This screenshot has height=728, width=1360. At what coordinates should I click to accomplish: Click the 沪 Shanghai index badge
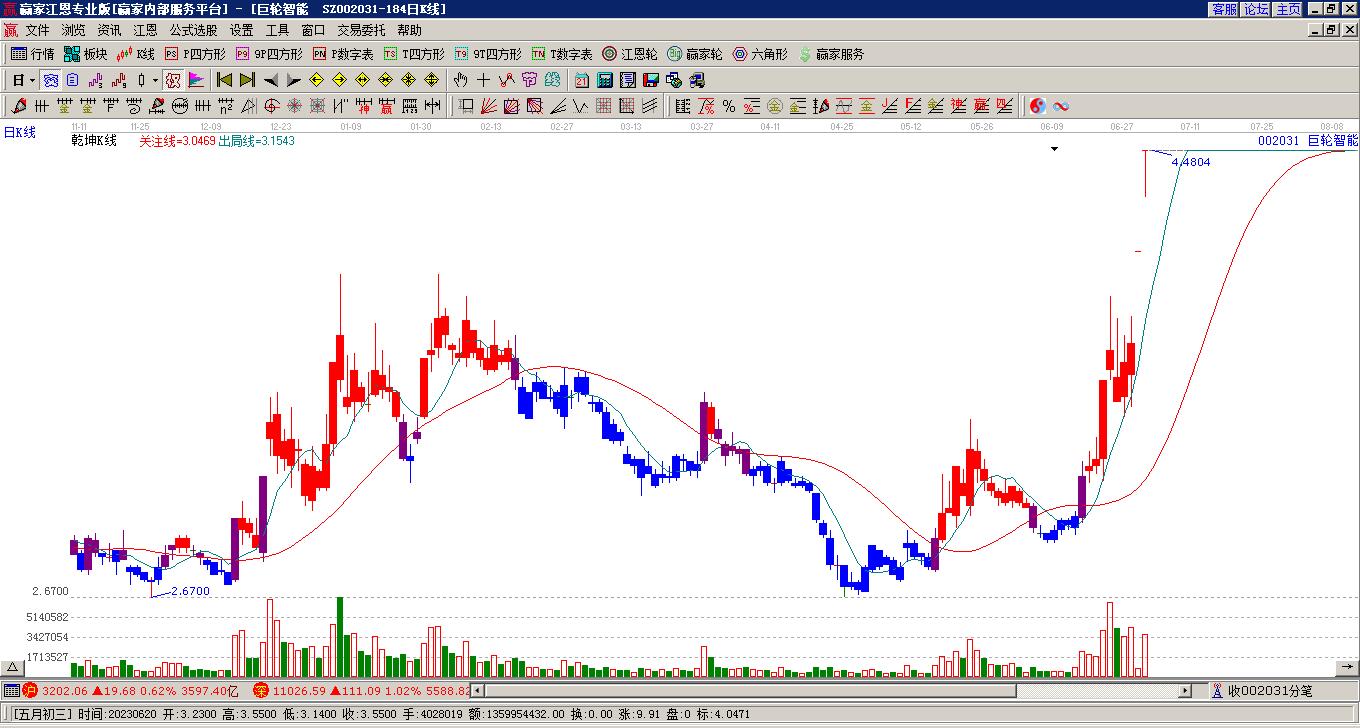click(x=30, y=690)
